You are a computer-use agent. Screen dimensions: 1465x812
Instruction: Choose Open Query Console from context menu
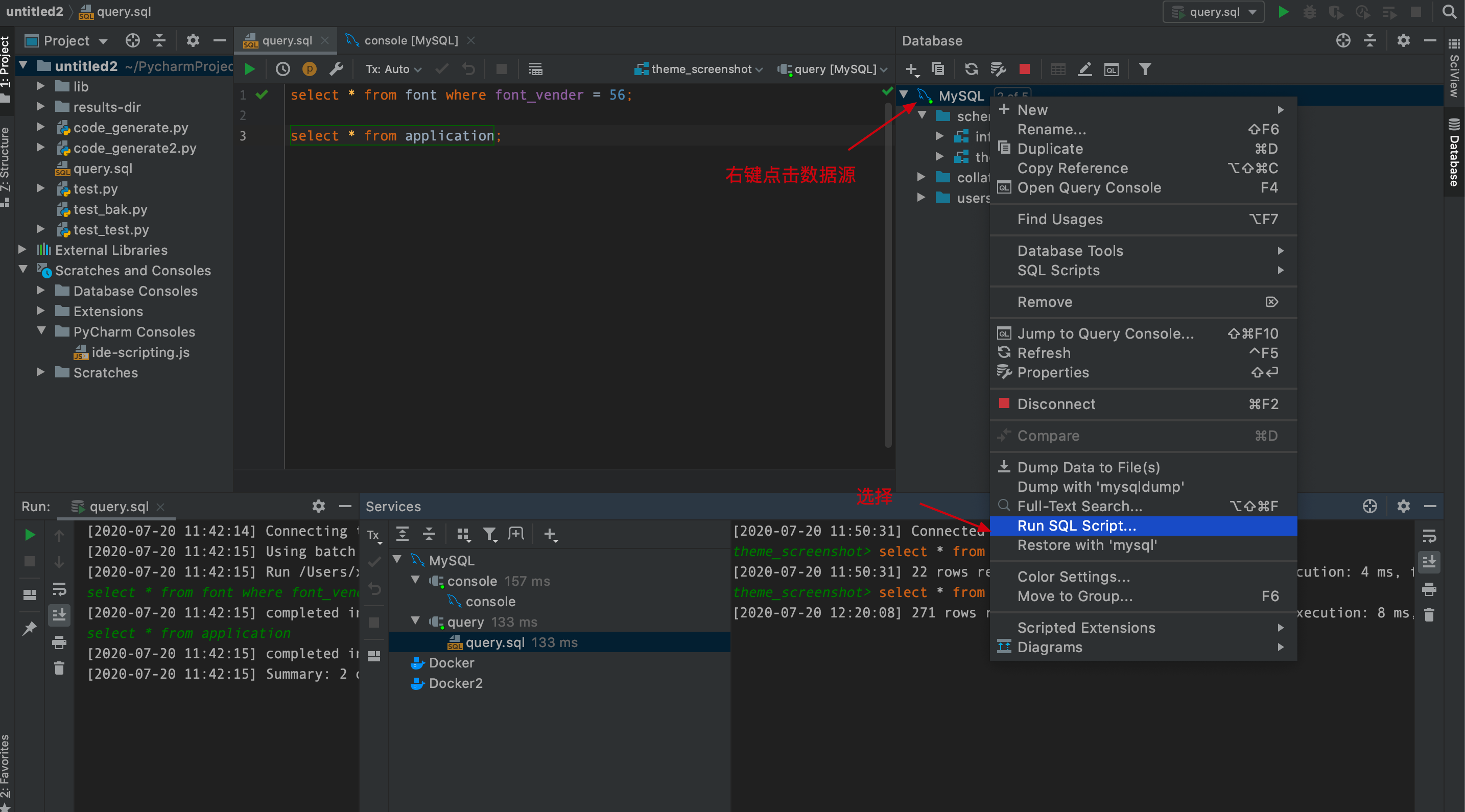pyautogui.click(x=1143, y=187)
